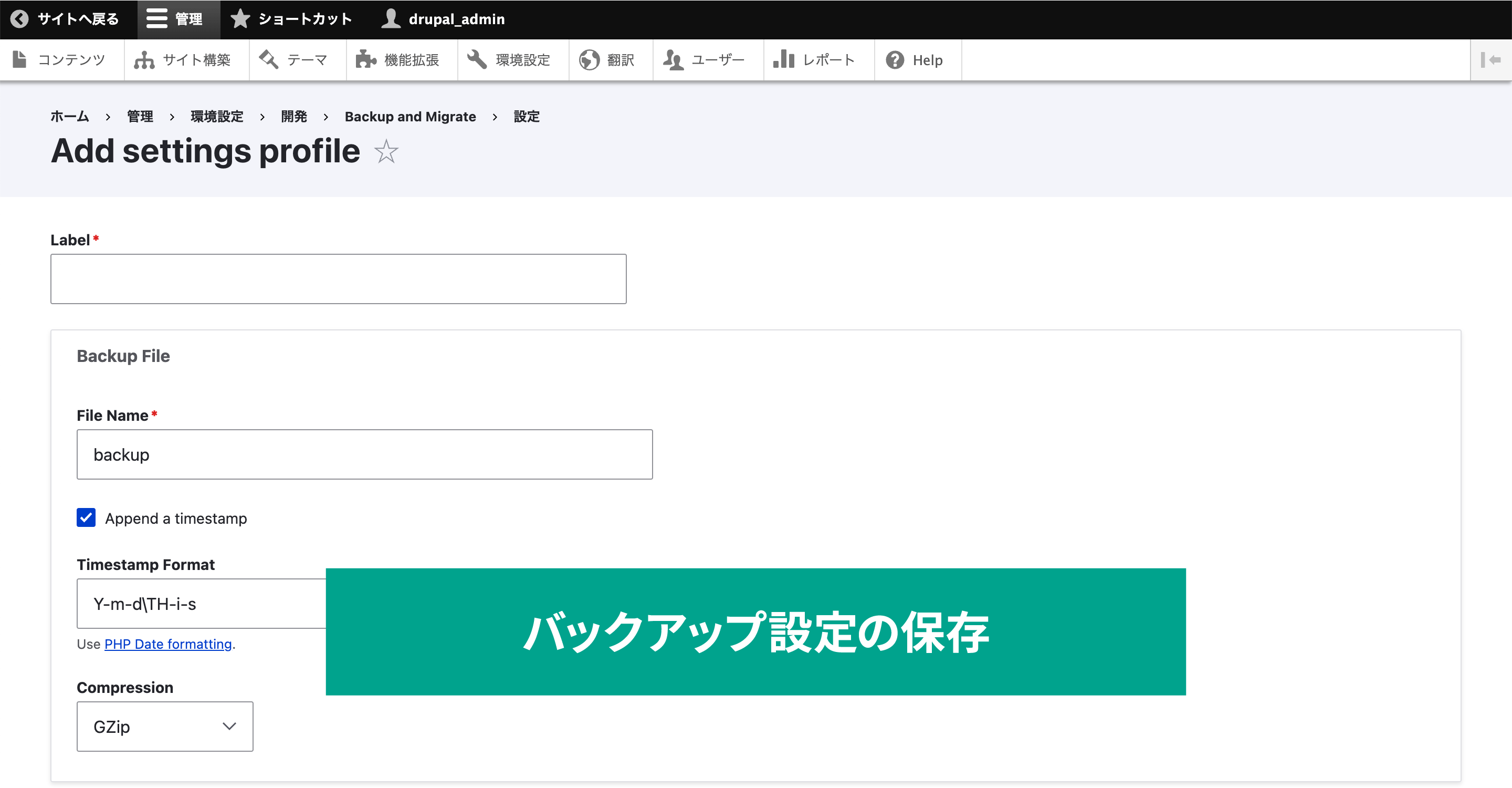Click the drupal_admin account name
This screenshot has height=788, width=1512.
coord(457,19)
